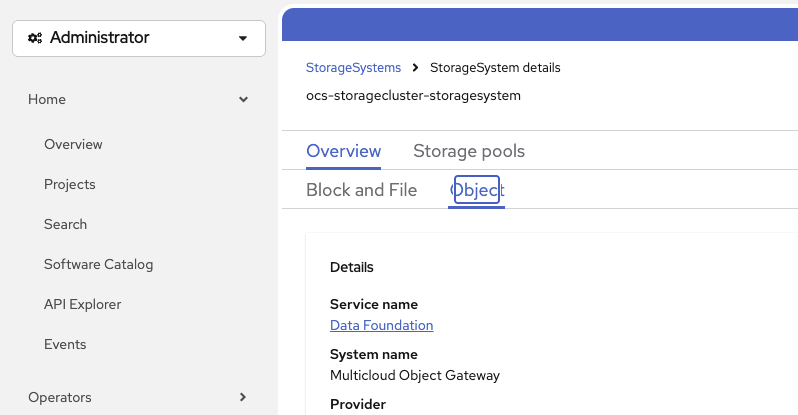Expand the Operators navigation section chevron
This screenshot has height=415, width=798.
click(x=243, y=397)
